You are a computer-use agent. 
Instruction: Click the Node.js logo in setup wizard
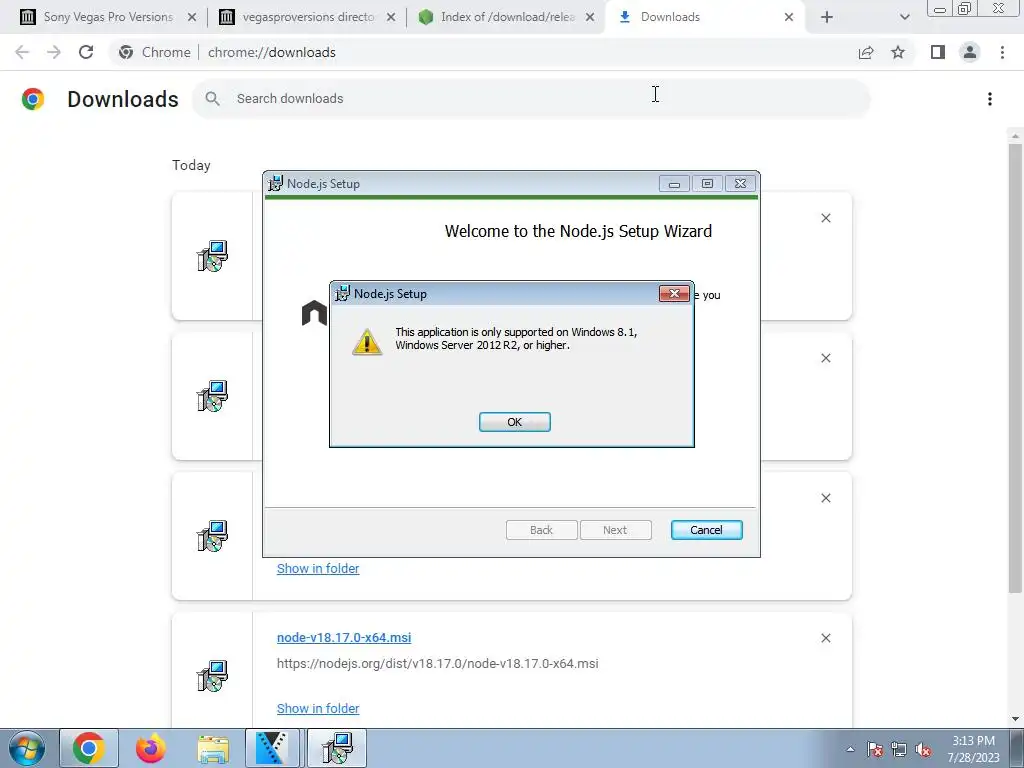314,313
